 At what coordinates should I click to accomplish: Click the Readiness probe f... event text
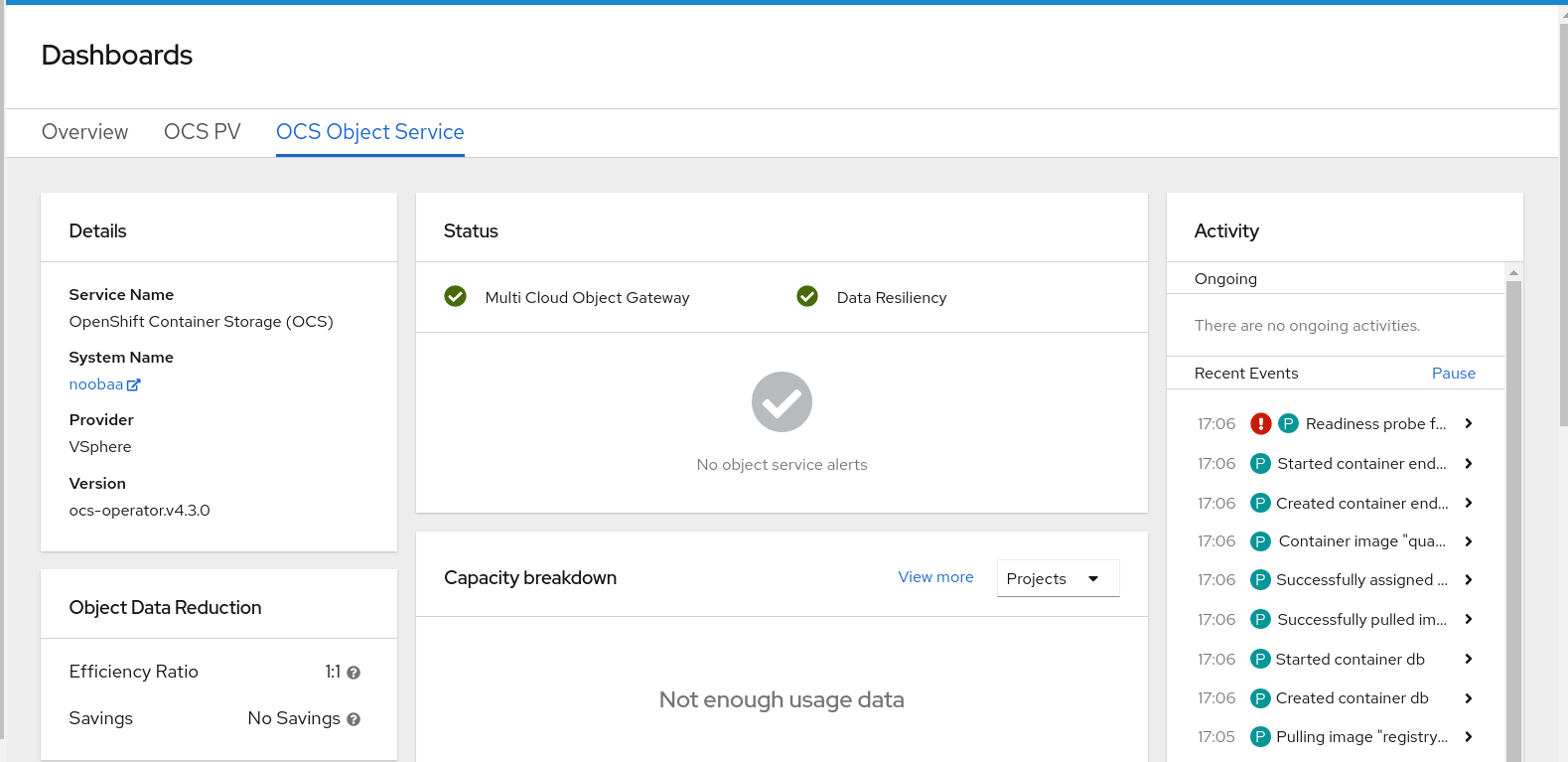click(1375, 424)
